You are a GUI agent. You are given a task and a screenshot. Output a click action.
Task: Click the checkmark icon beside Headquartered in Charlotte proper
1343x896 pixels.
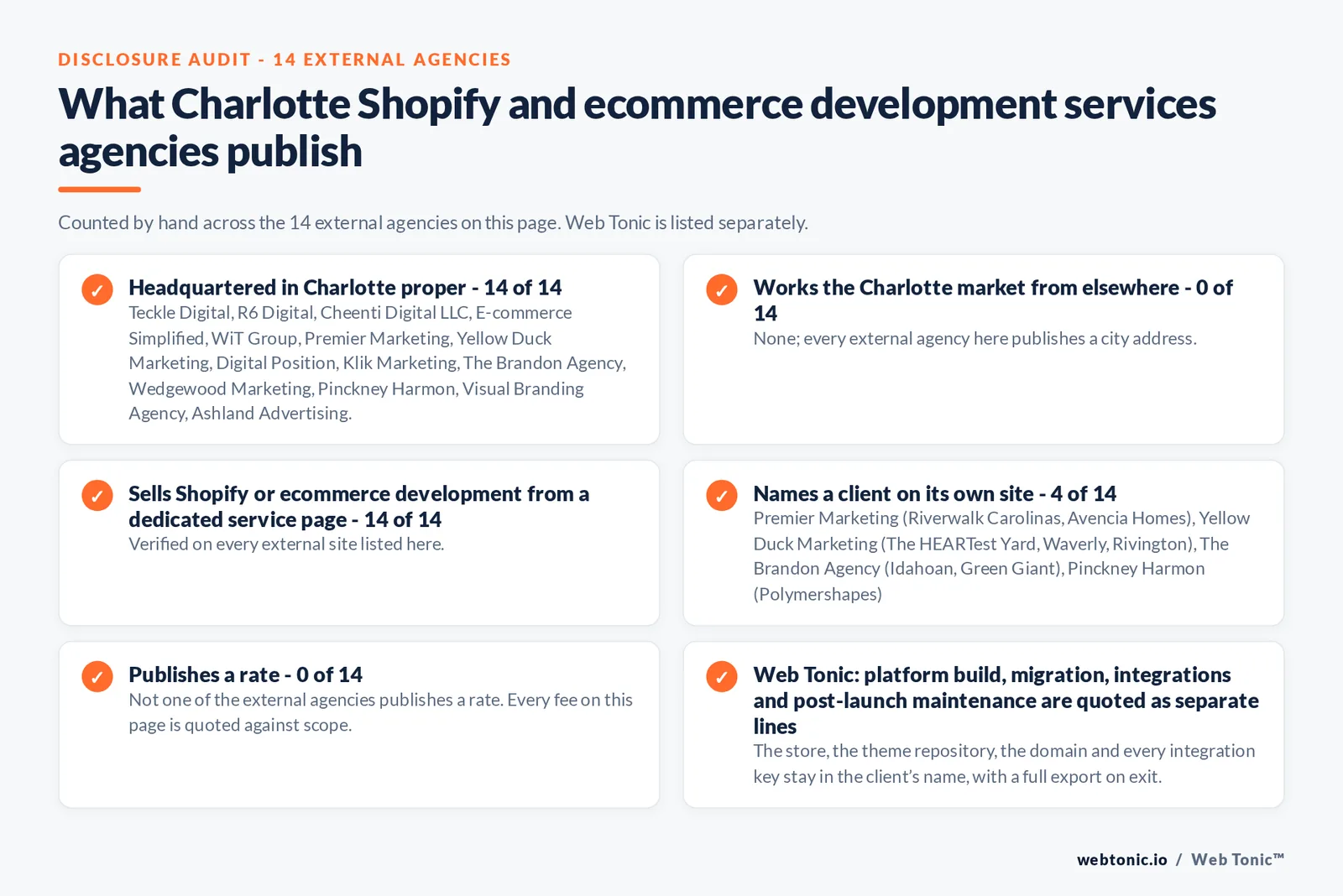pyautogui.click(x=97, y=289)
